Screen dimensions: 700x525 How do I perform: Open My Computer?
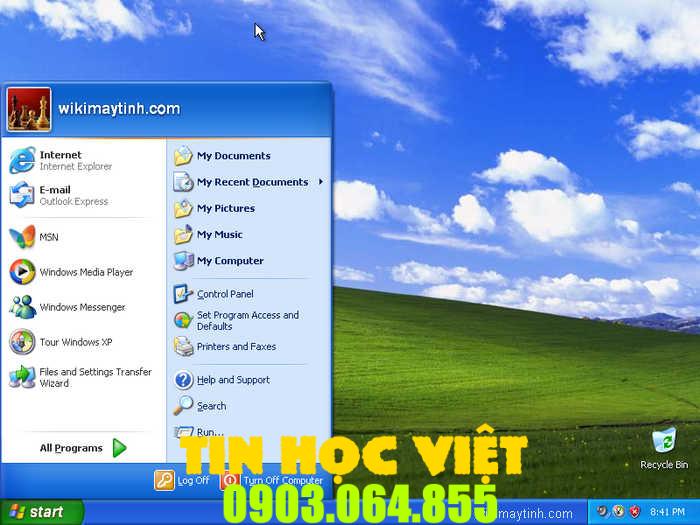(229, 261)
